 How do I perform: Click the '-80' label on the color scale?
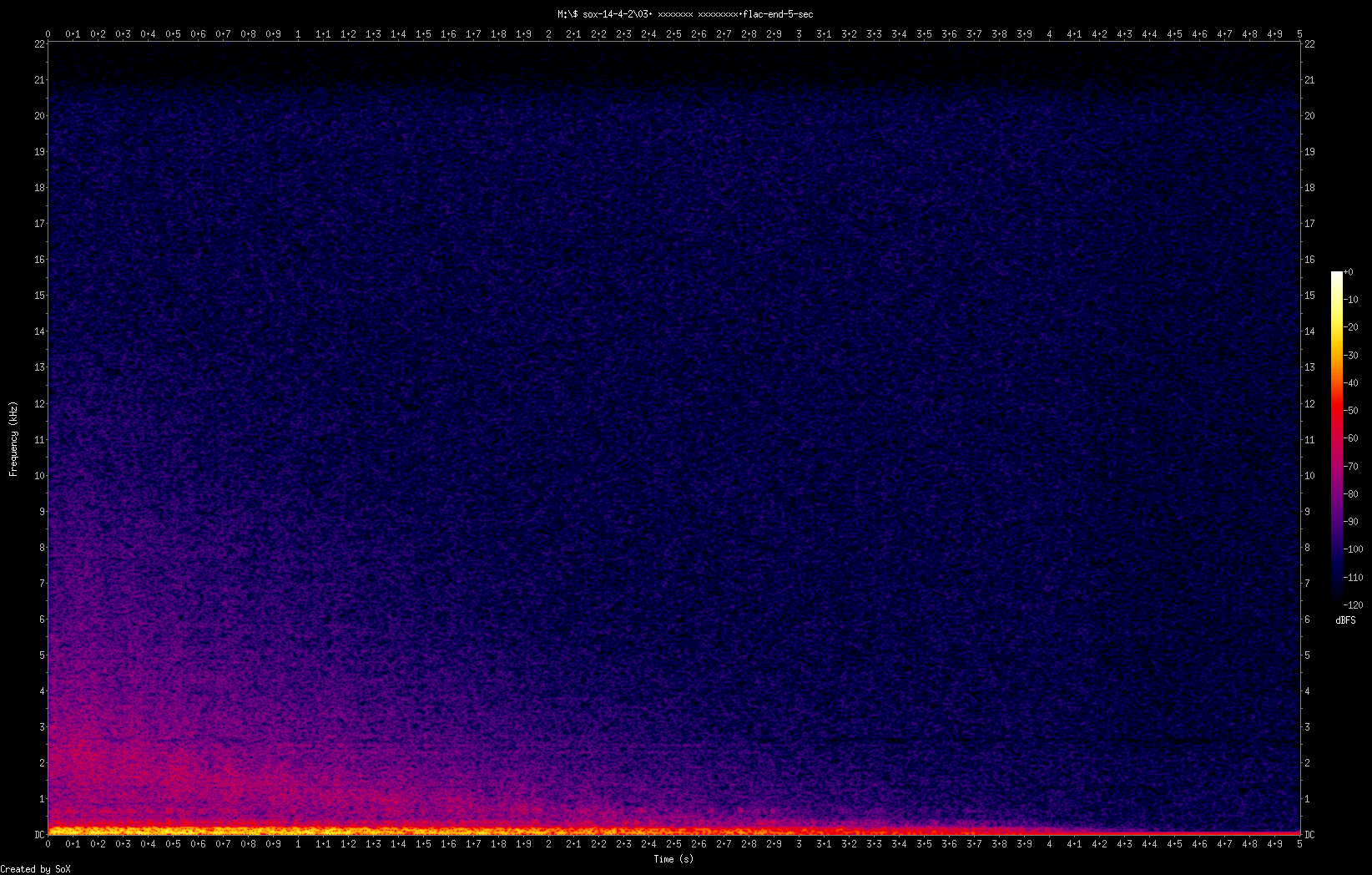click(1352, 494)
